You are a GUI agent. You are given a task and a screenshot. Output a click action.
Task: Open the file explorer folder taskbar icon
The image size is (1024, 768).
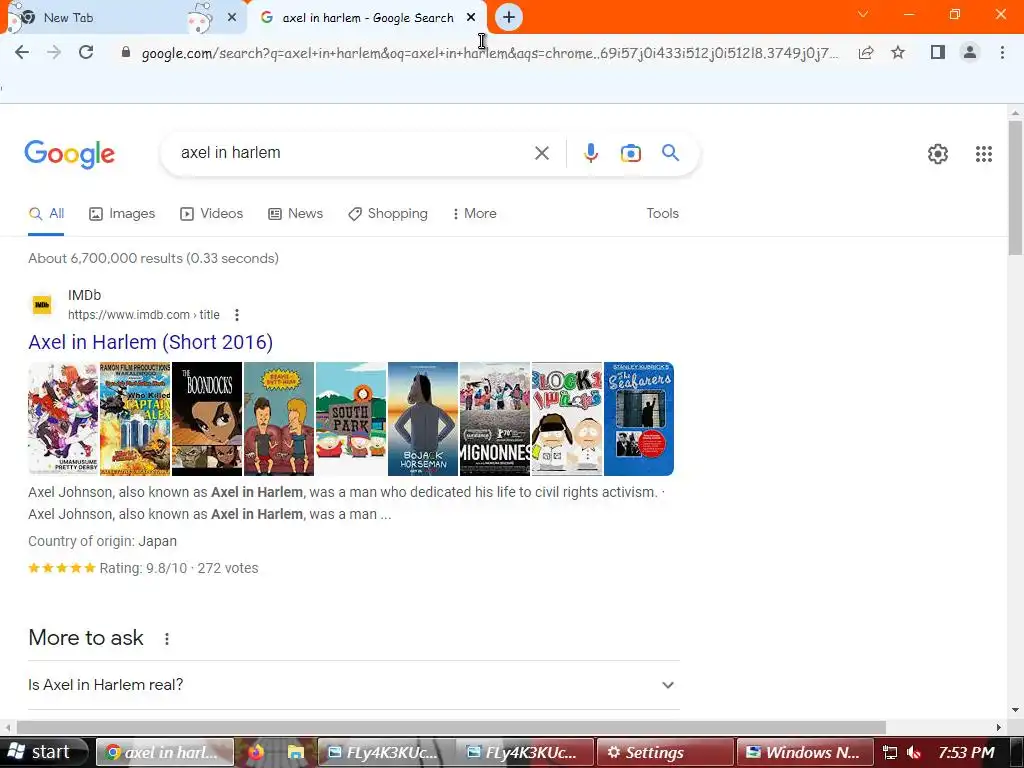[x=296, y=752]
